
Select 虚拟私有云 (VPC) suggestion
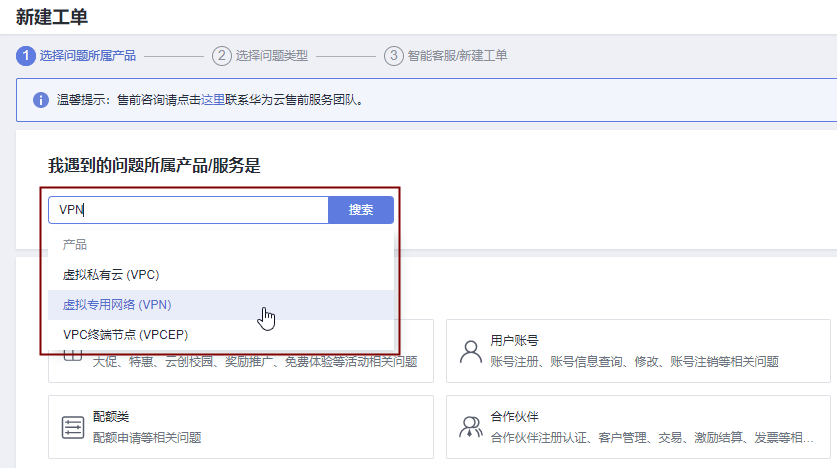click(221, 275)
